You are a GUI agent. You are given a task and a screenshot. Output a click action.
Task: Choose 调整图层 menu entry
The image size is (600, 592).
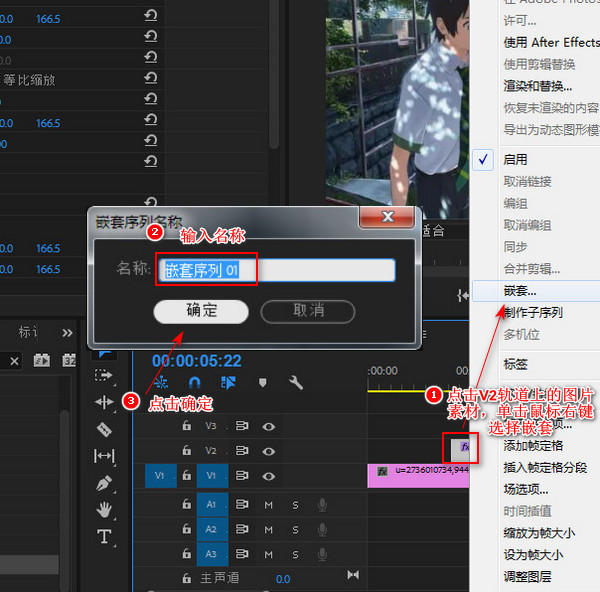pos(527,576)
